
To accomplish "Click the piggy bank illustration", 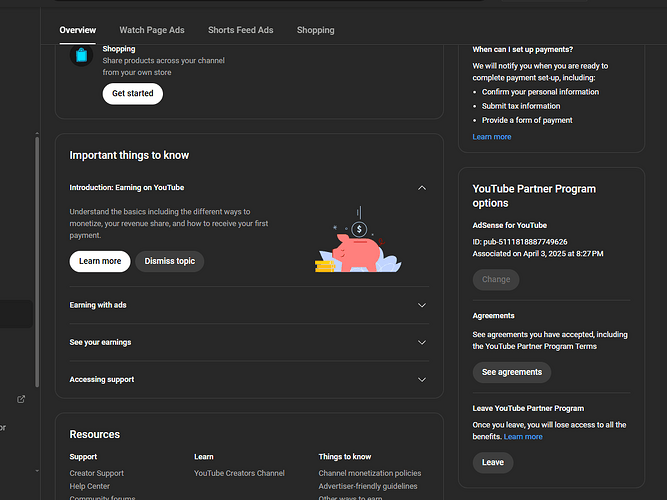I will coord(358,240).
